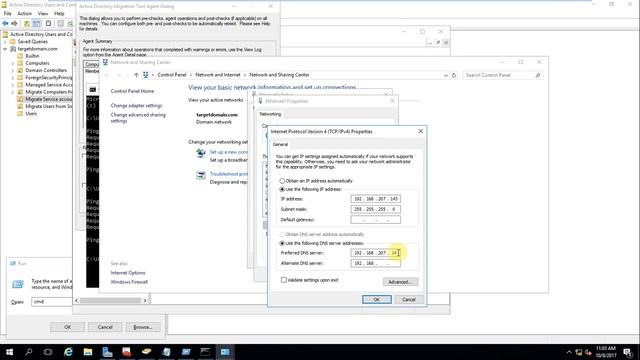Open Server Manager from the taskbar
Screen dimensions: 640x360
107,352
